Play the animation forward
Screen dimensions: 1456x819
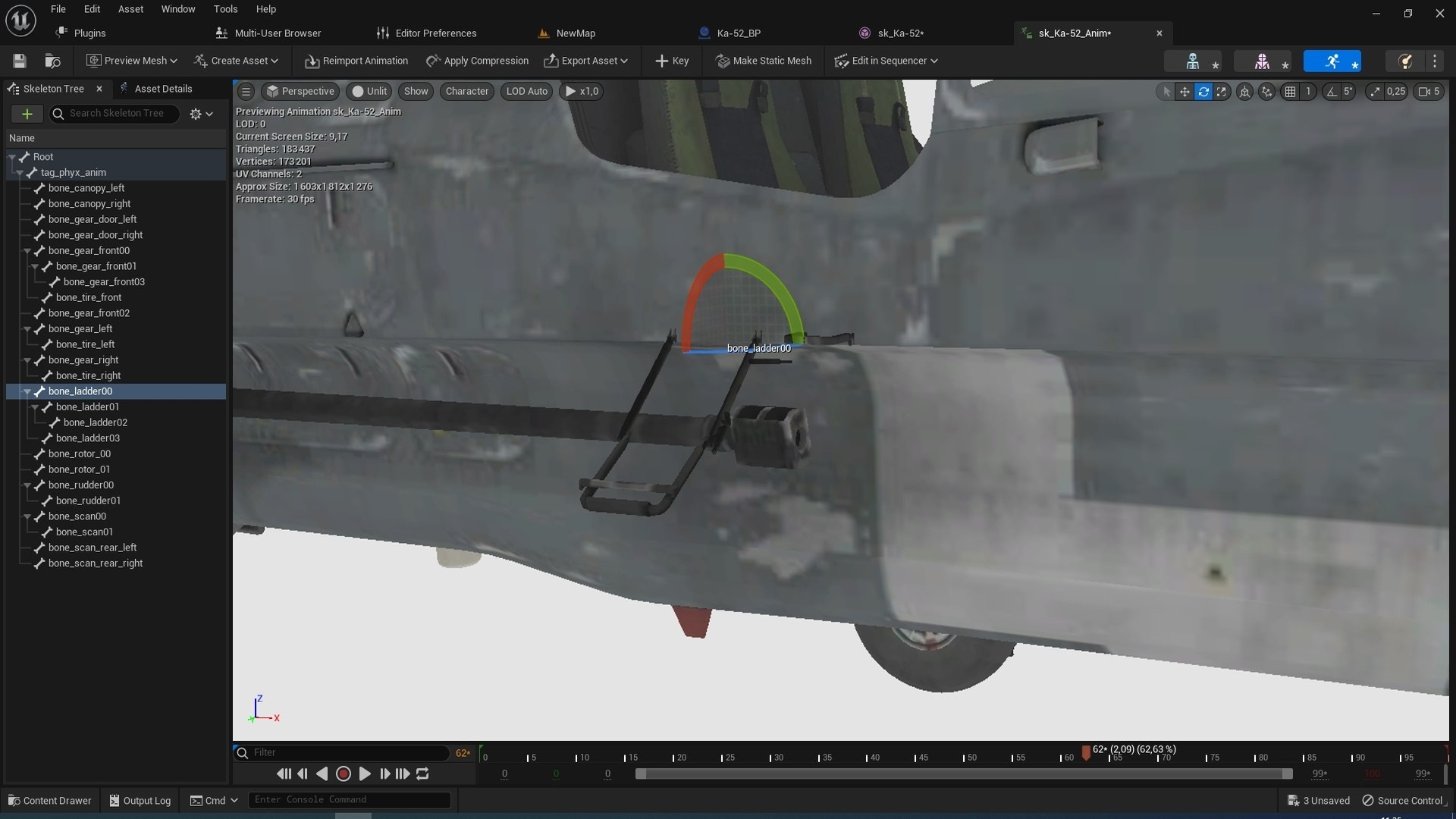(x=365, y=773)
